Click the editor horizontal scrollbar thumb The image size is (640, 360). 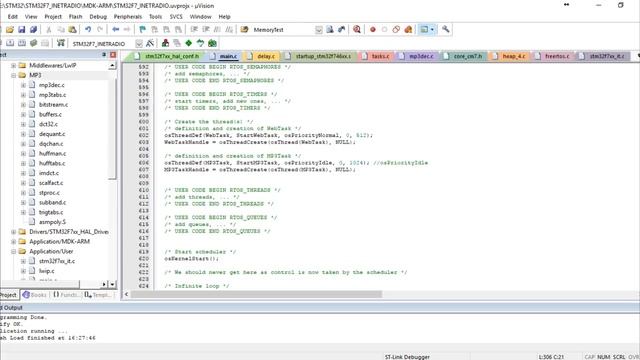pyautogui.click(x=256, y=294)
